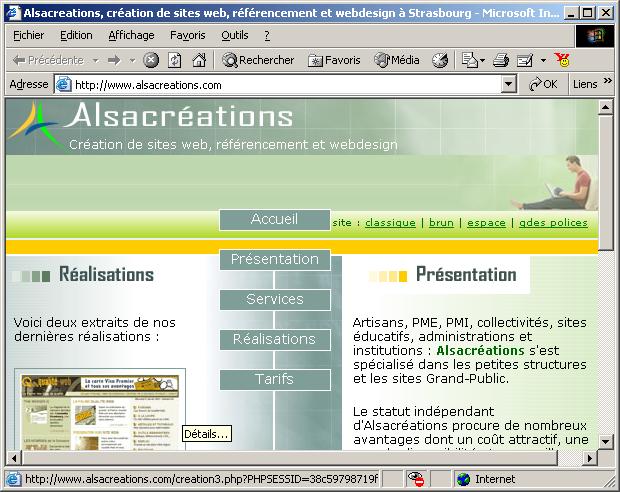
Task: Open the Favoris toolbar button
Action: pos(335,60)
